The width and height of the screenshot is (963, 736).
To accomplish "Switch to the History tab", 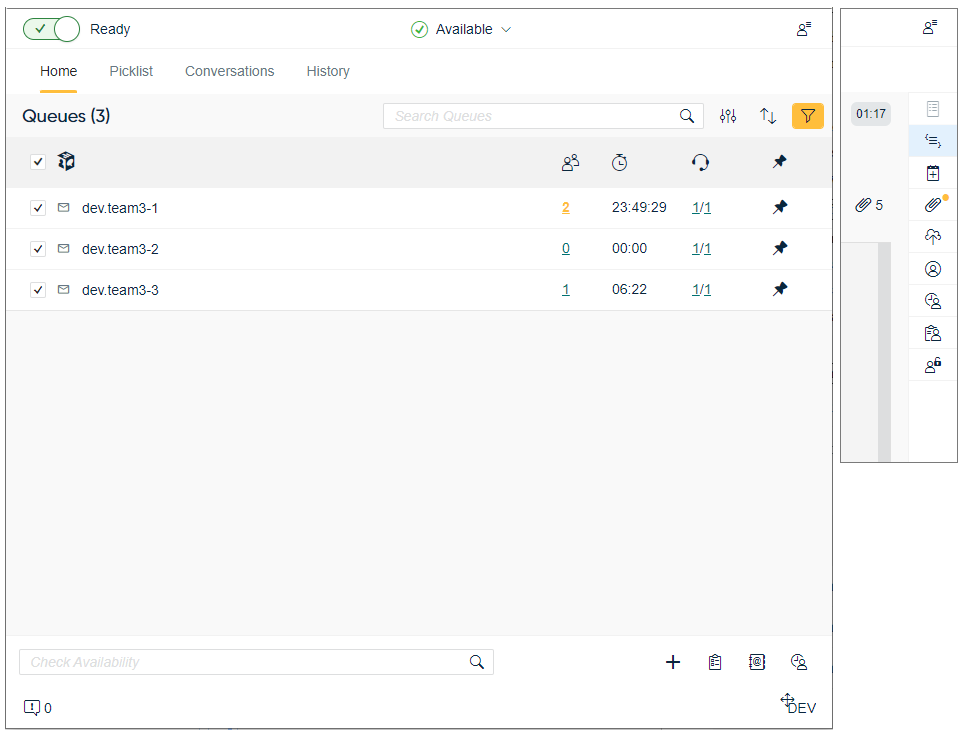I will pyautogui.click(x=328, y=71).
